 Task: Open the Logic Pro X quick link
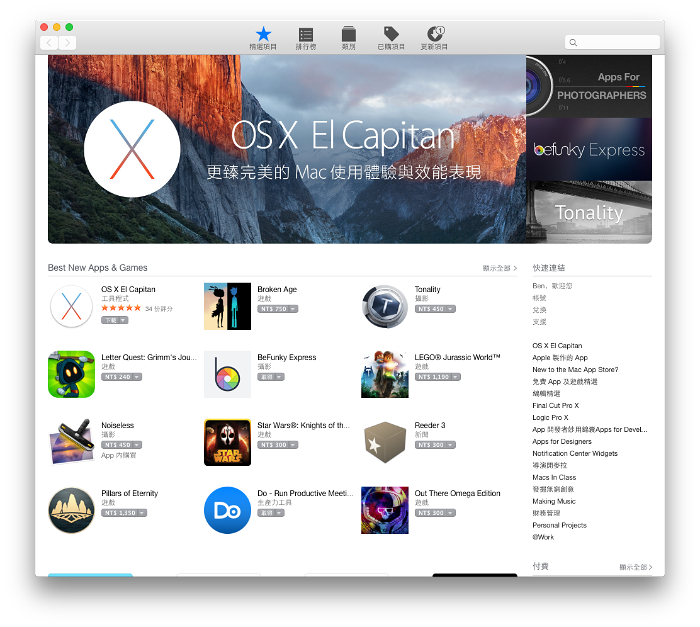click(x=550, y=418)
